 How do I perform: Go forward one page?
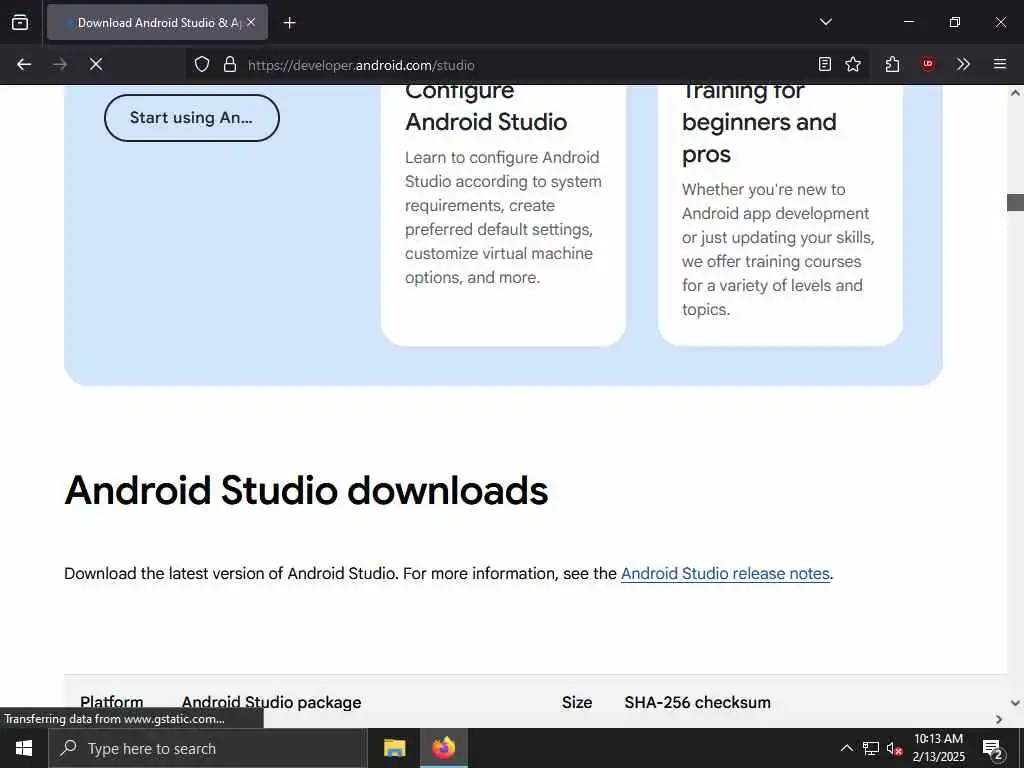tap(60, 64)
